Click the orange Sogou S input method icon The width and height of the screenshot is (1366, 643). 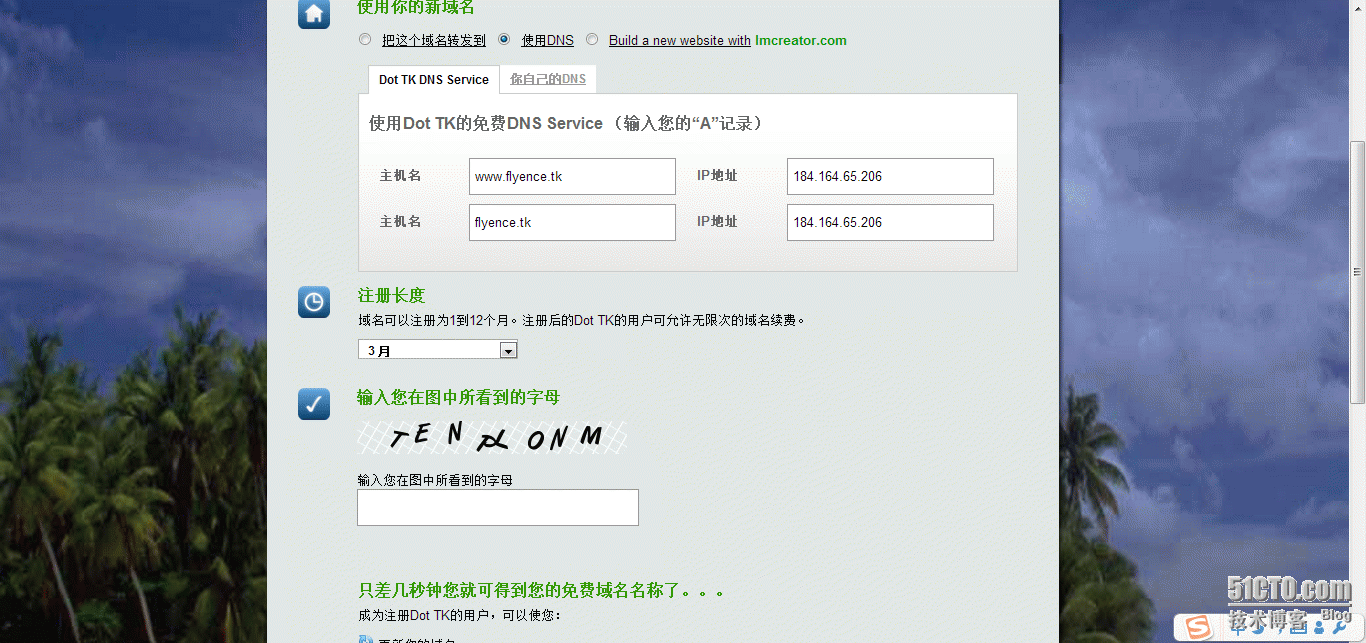pyautogui.click(x=1198, y=627)
